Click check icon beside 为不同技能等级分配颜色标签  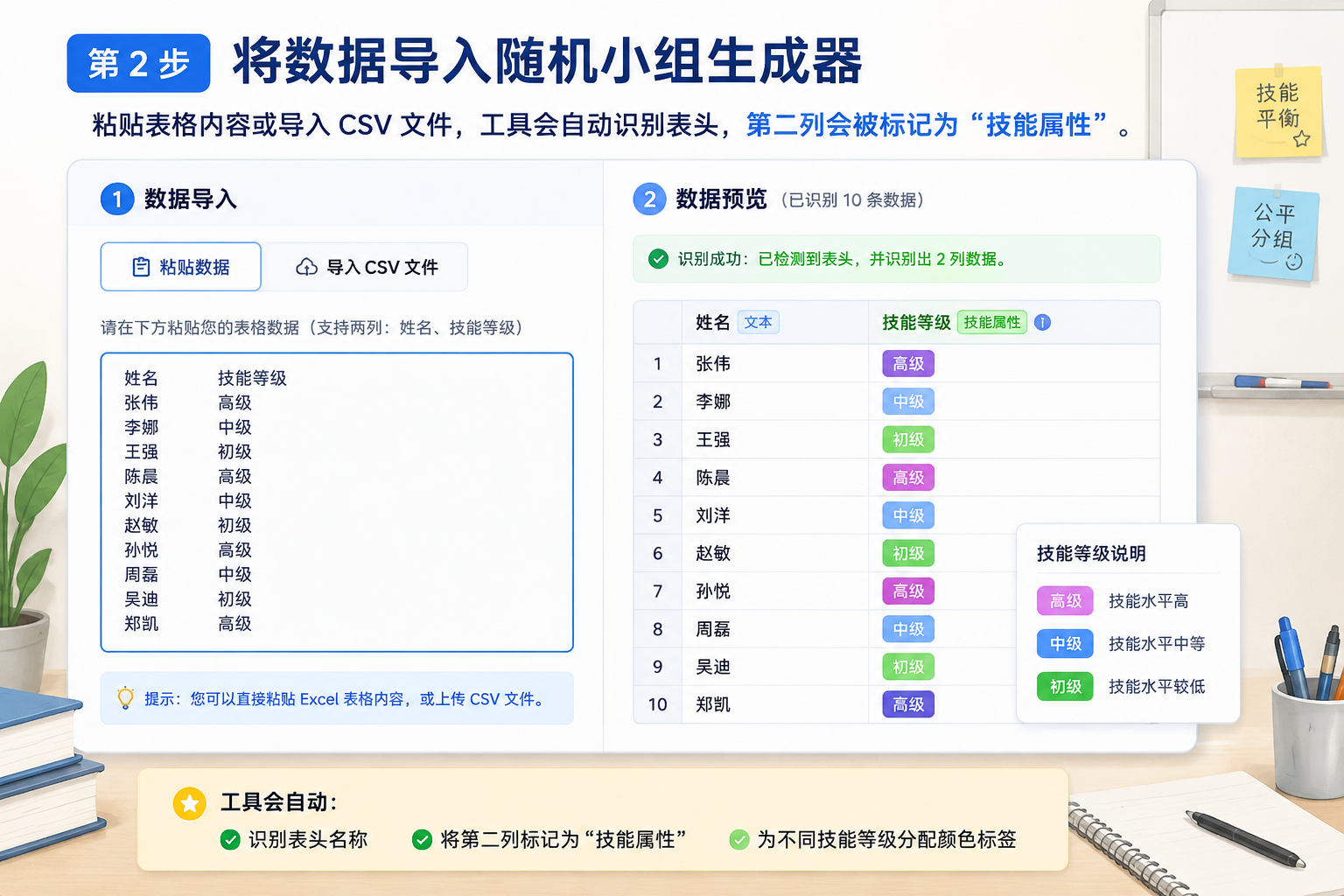(739, 840)
